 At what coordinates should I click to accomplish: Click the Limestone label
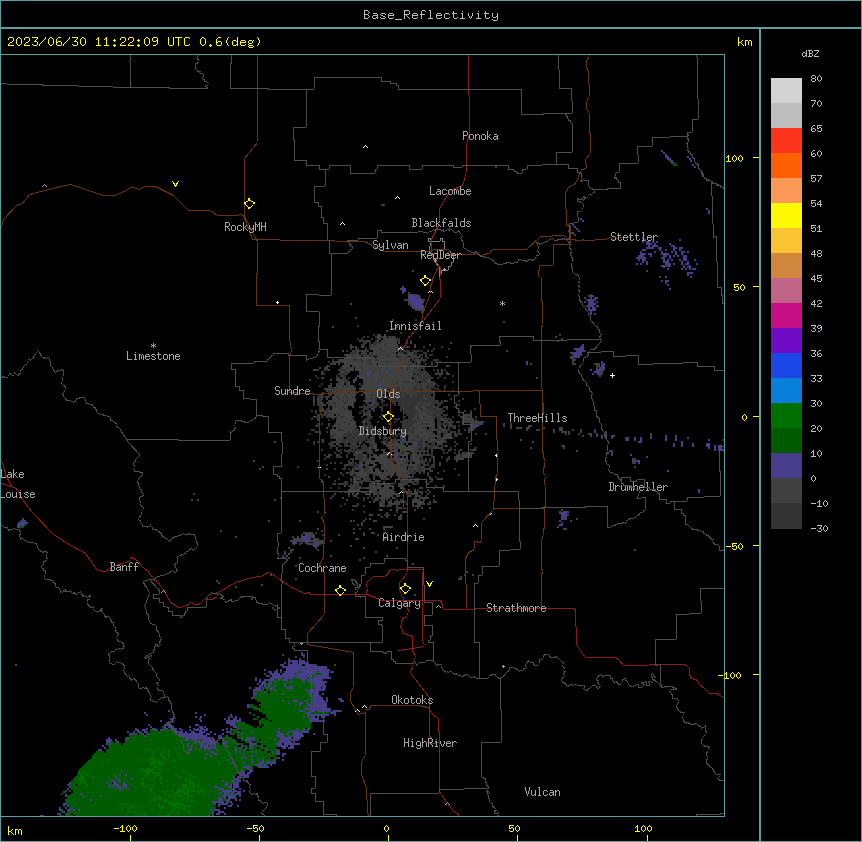153,356
